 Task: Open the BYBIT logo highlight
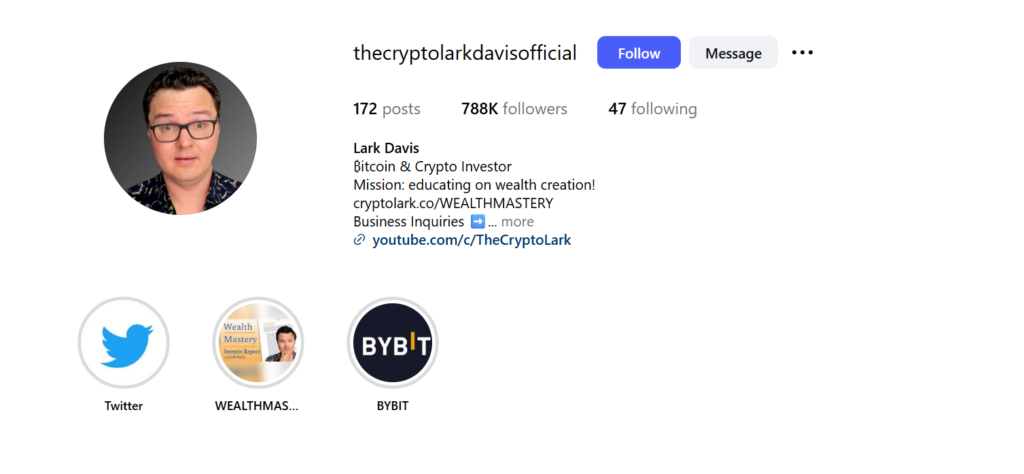click(x=392, y=343)
